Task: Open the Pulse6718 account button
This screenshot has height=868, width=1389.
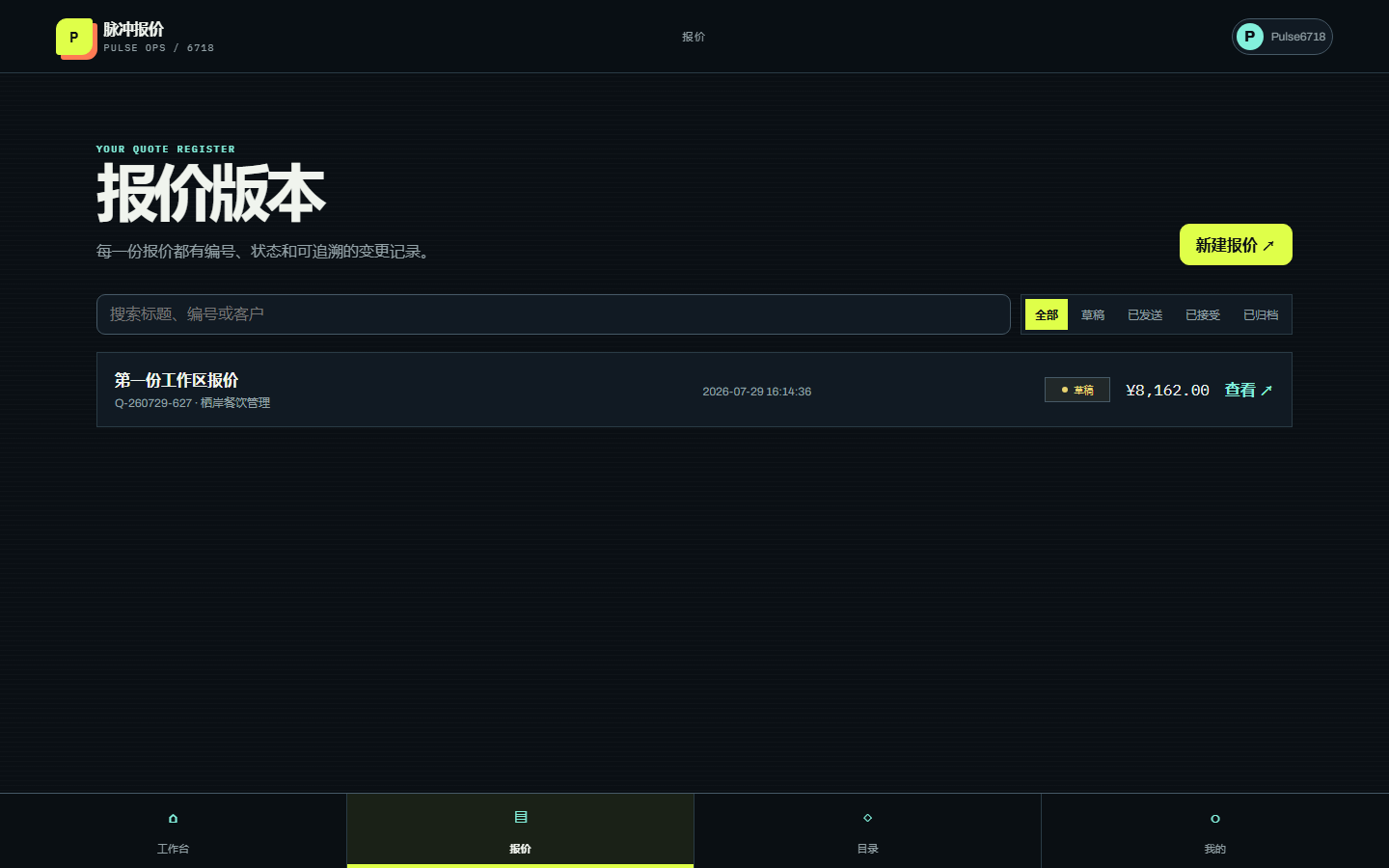Action: pos(1282,37)
